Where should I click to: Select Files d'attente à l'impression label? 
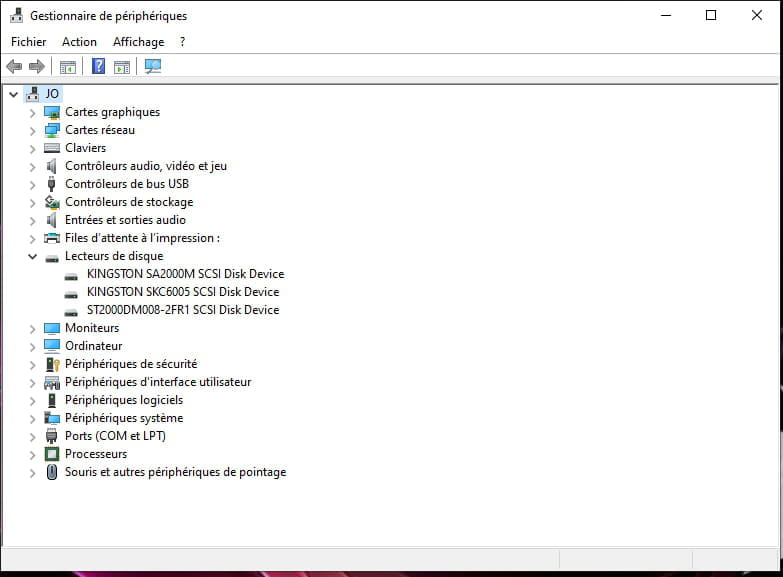pos(142,238)
